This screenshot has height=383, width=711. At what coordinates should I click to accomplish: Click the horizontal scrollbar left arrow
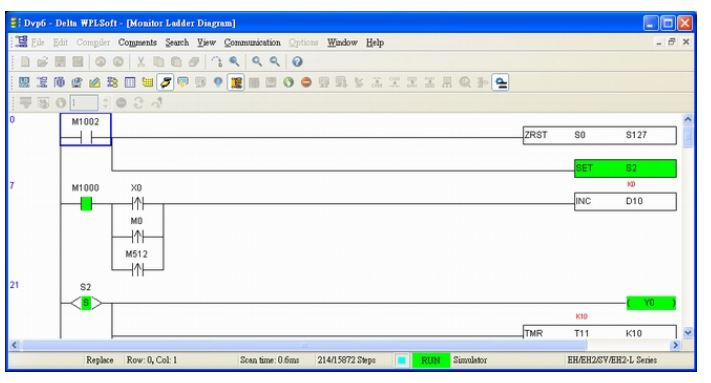click(x=15, y=345)
